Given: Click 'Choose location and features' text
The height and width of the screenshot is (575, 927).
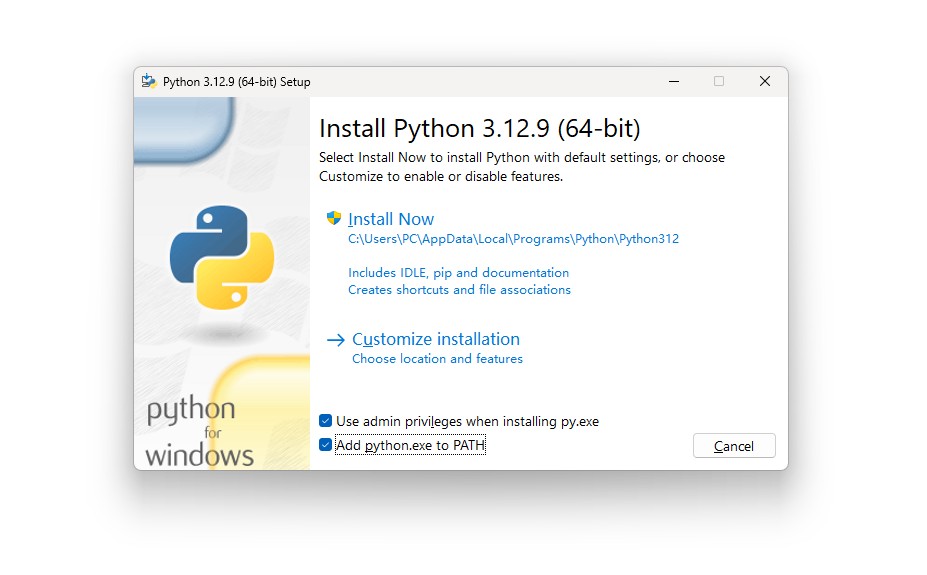Looking at the screenshot, I should click(x=437, y=359).
